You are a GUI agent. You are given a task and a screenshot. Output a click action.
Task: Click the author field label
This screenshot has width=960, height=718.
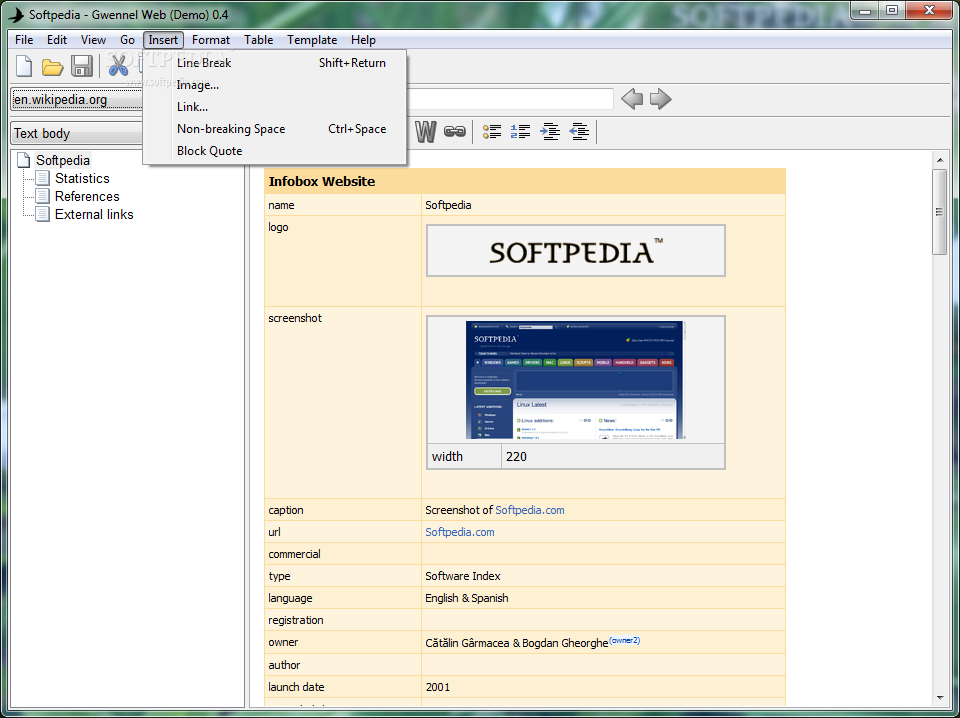284,665
